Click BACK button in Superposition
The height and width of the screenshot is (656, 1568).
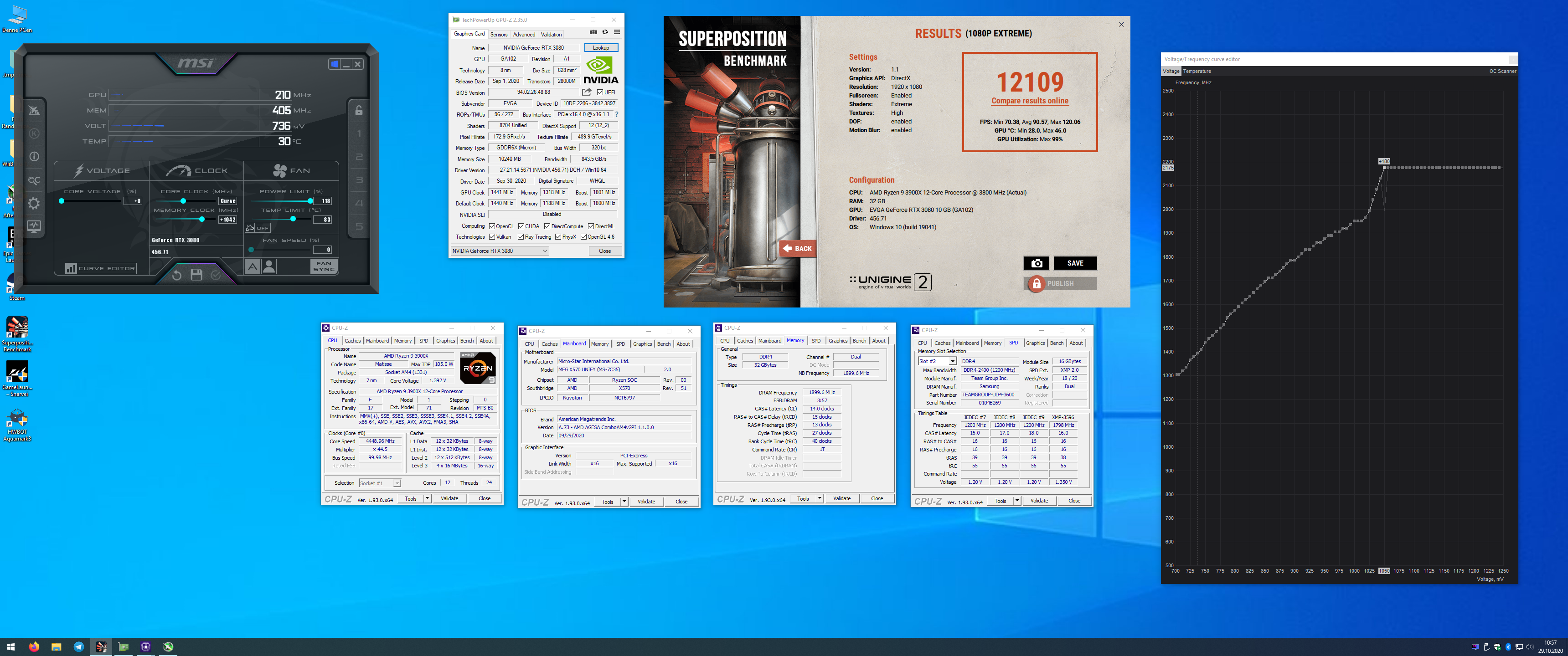(x=797, y=248)
